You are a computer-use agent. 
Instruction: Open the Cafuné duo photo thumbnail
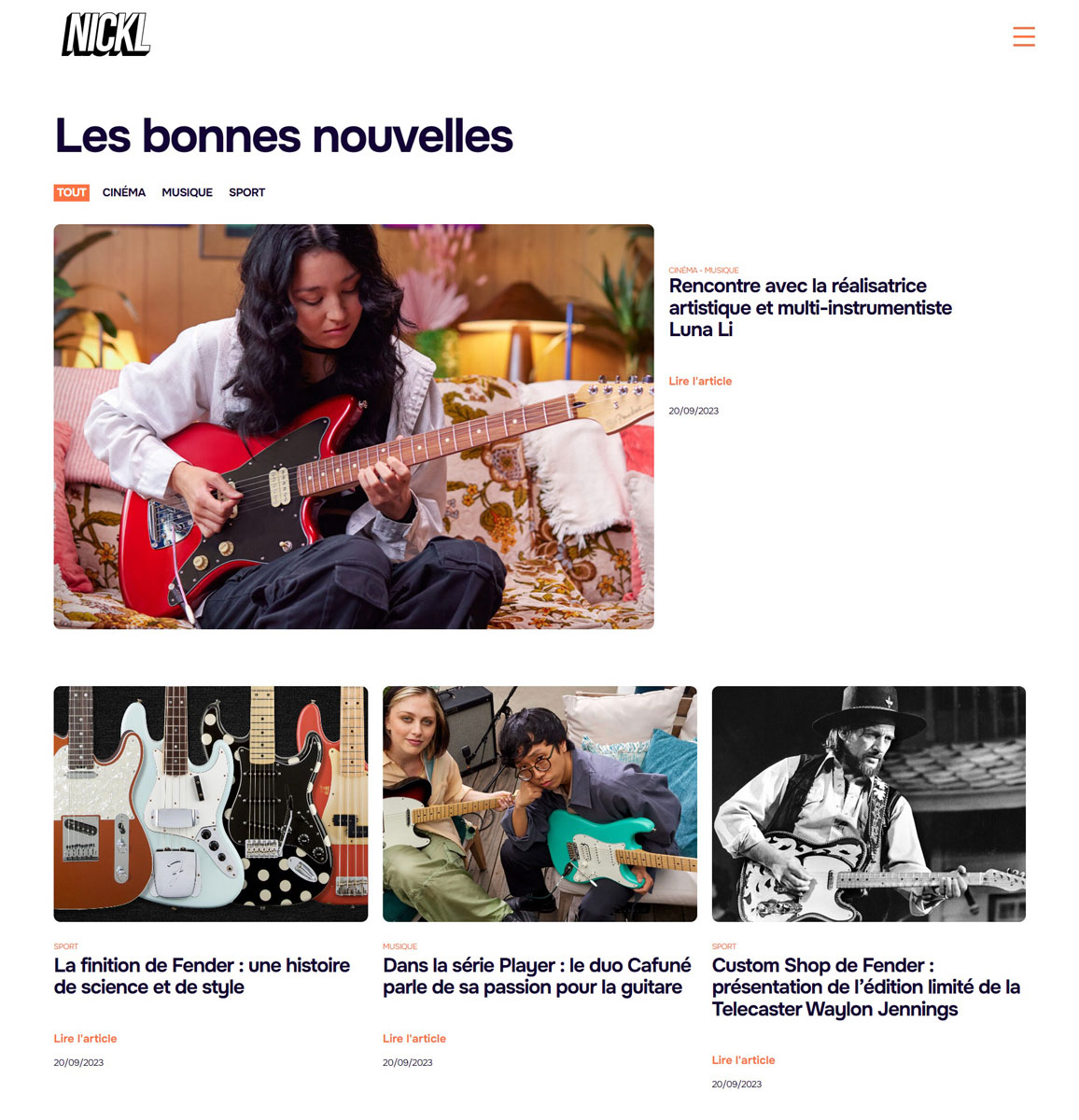coord(539,804)
